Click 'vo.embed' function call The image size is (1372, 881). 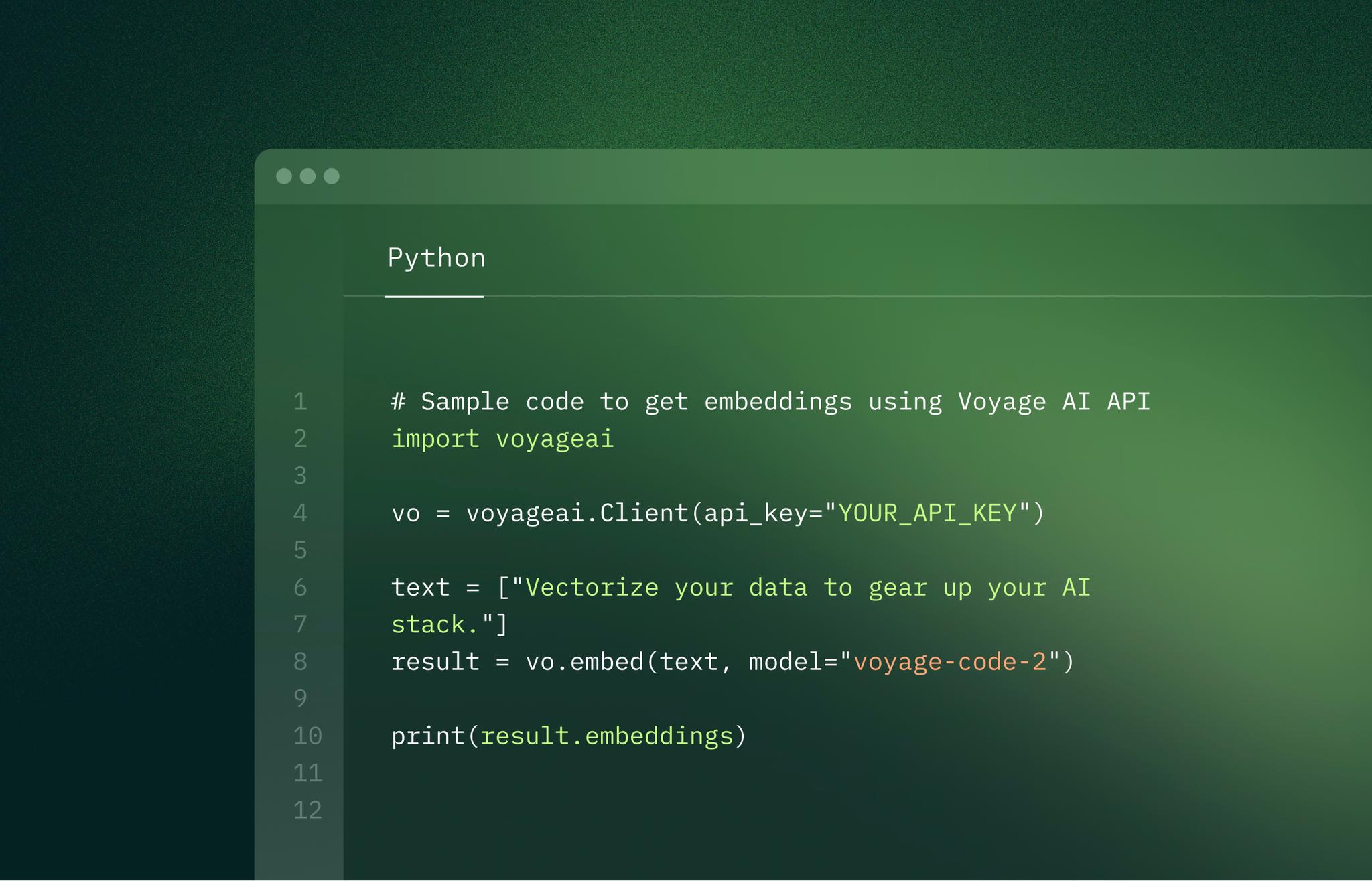point(584,662)
